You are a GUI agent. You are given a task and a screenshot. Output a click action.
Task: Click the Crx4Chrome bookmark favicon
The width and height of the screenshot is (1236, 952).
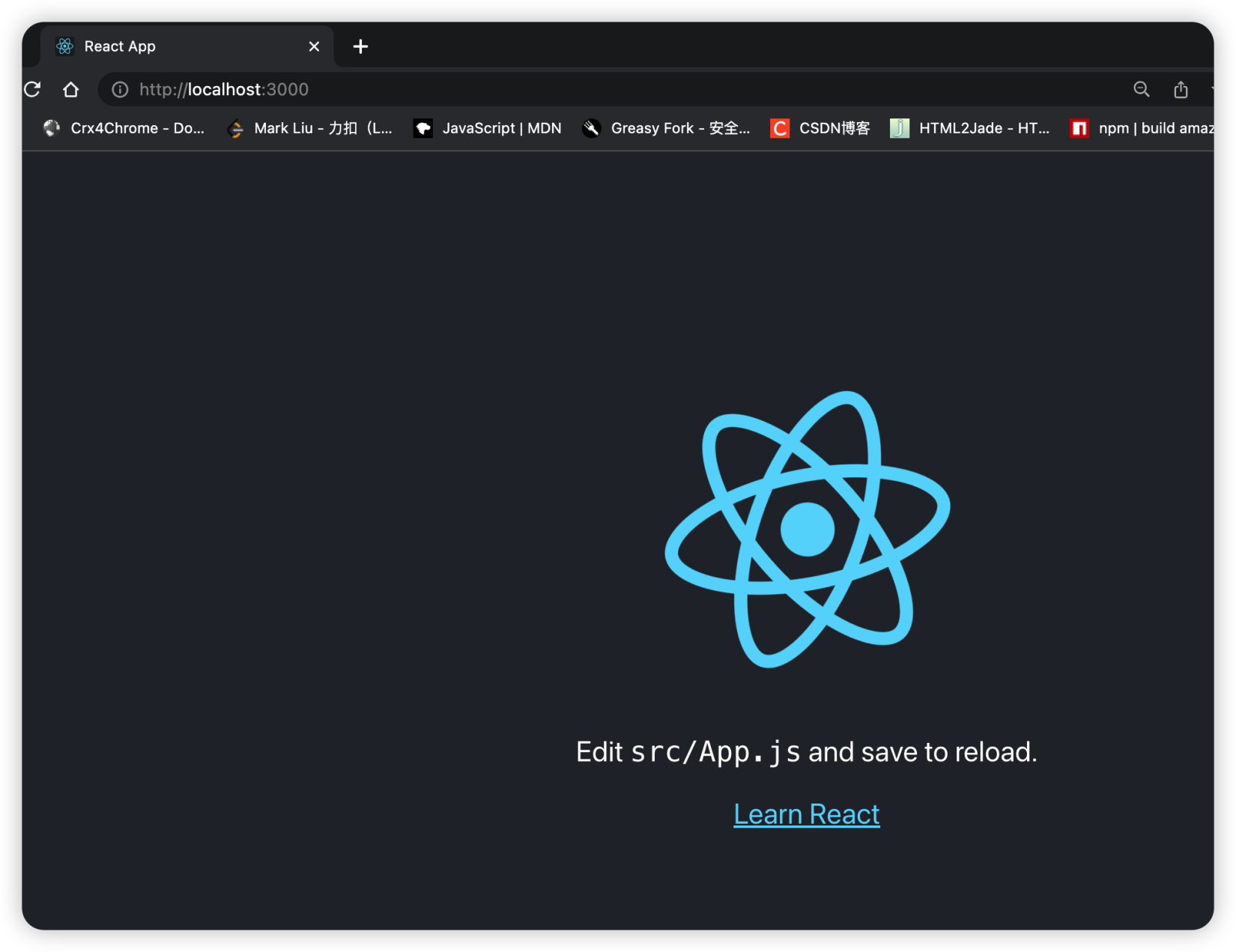point(52,128)
